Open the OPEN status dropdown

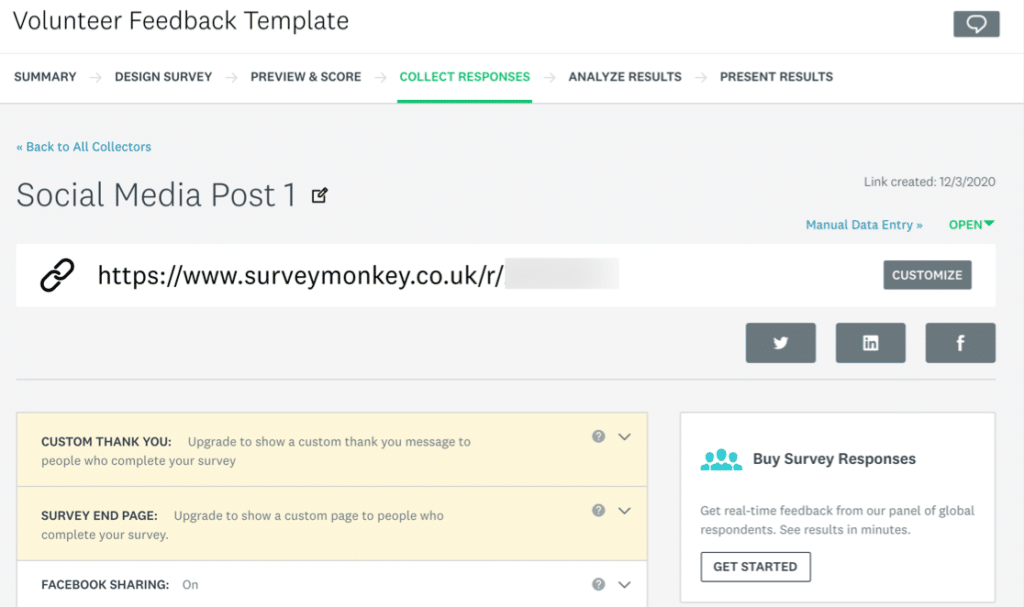point(991,224)
